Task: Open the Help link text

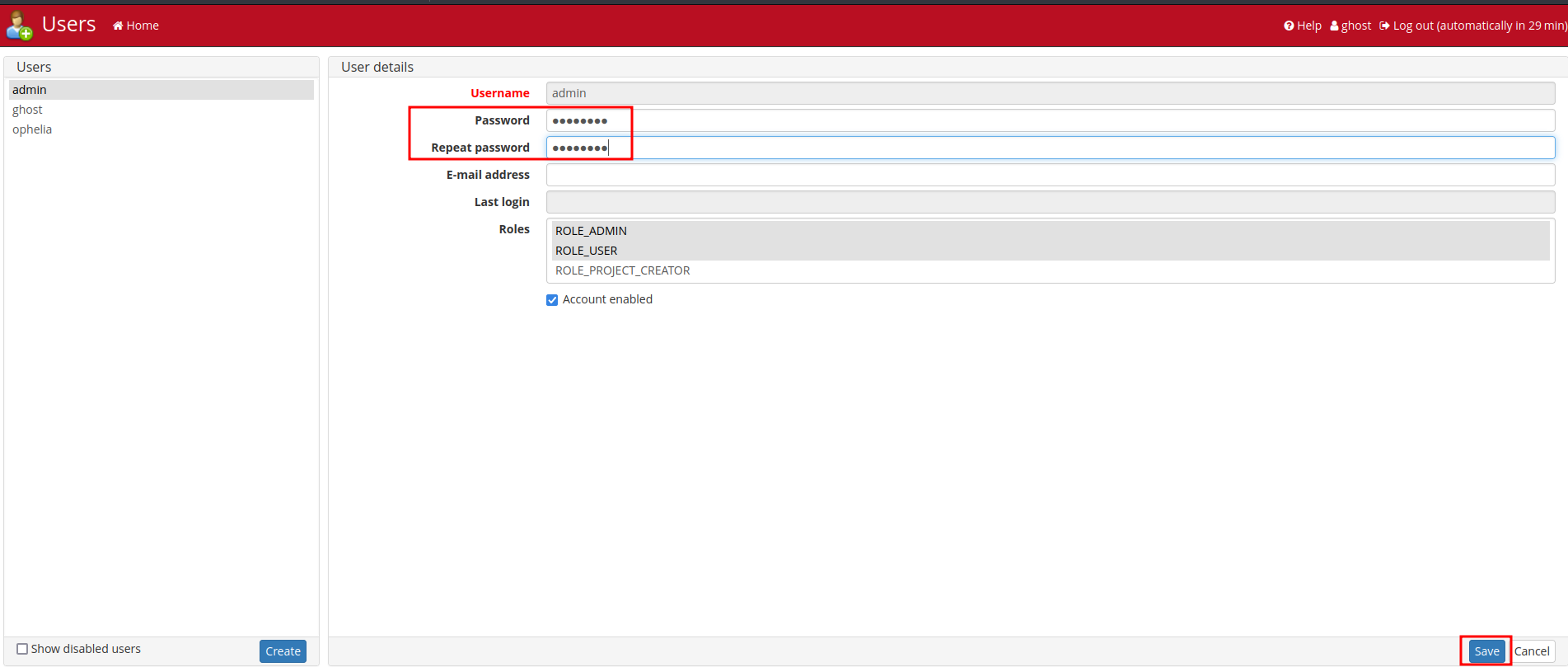Action: [x=1308, y=26]
